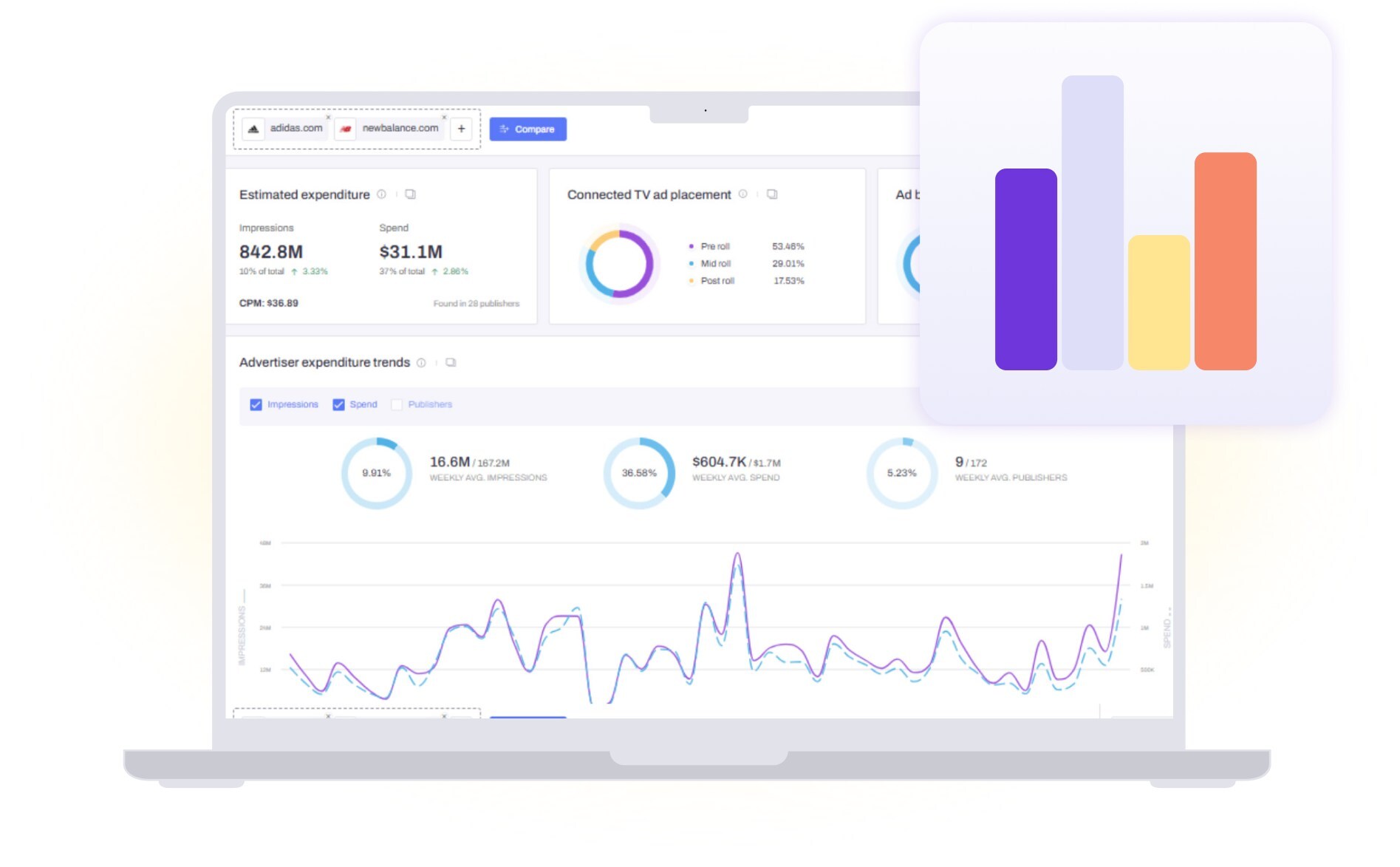The width and height of the screenshot is (1400, 867).
Task: Click the adidas logo icon
Action: point(253,129)
